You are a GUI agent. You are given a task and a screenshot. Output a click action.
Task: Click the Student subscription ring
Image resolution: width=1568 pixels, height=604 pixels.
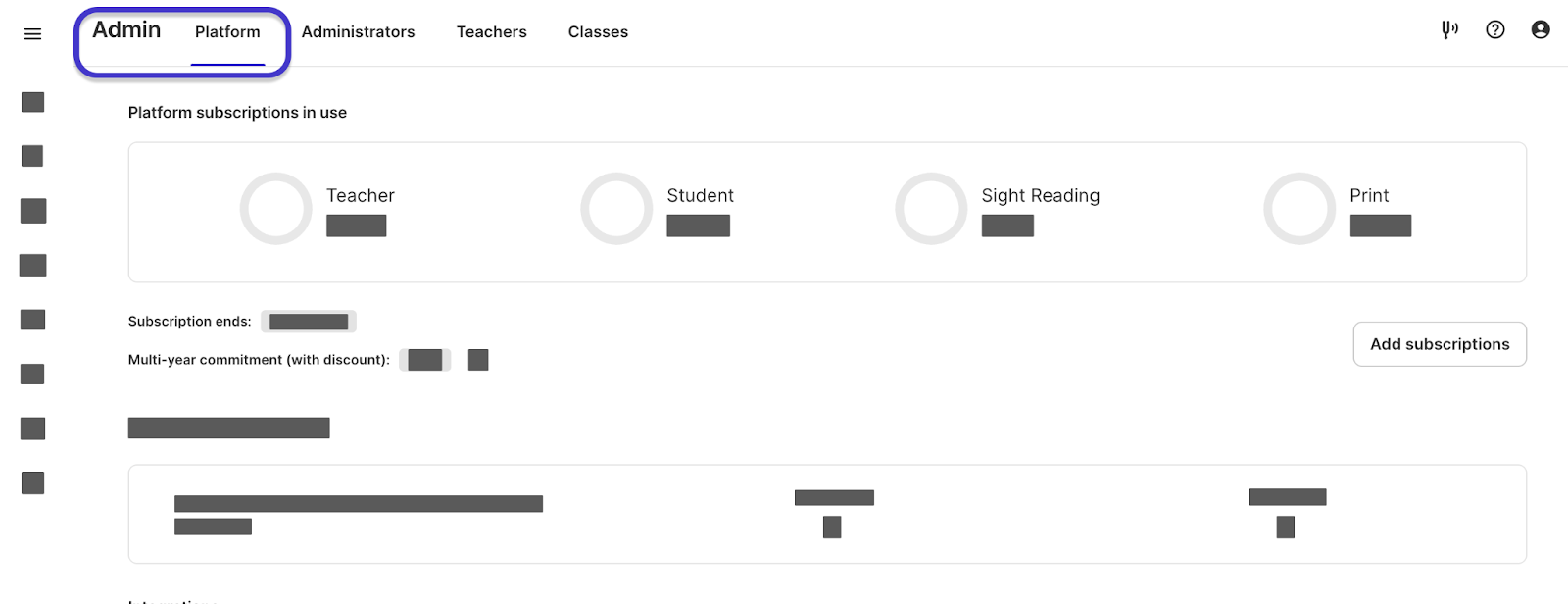616,208
